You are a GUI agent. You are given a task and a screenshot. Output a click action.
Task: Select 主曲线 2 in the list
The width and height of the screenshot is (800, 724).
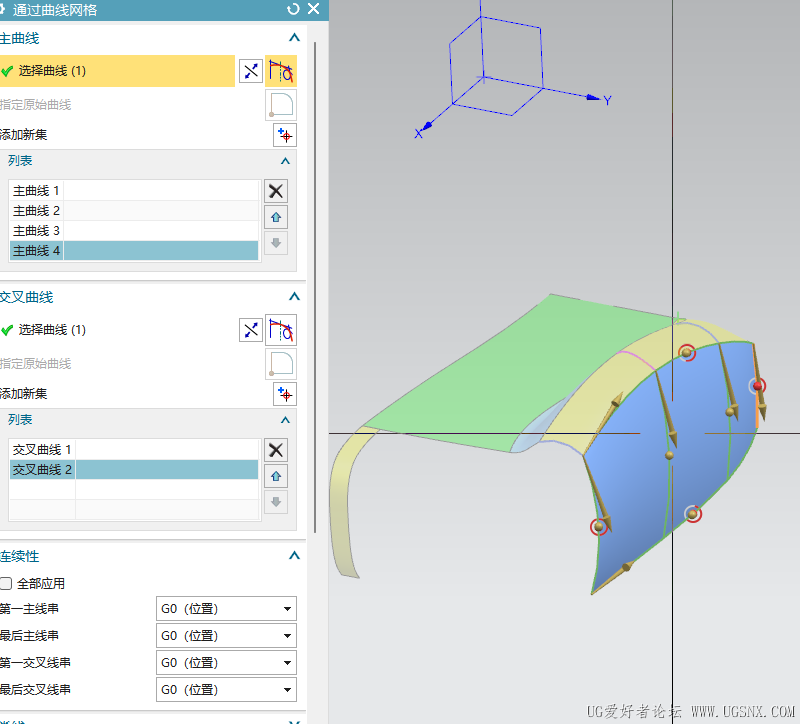coord(36,210)
